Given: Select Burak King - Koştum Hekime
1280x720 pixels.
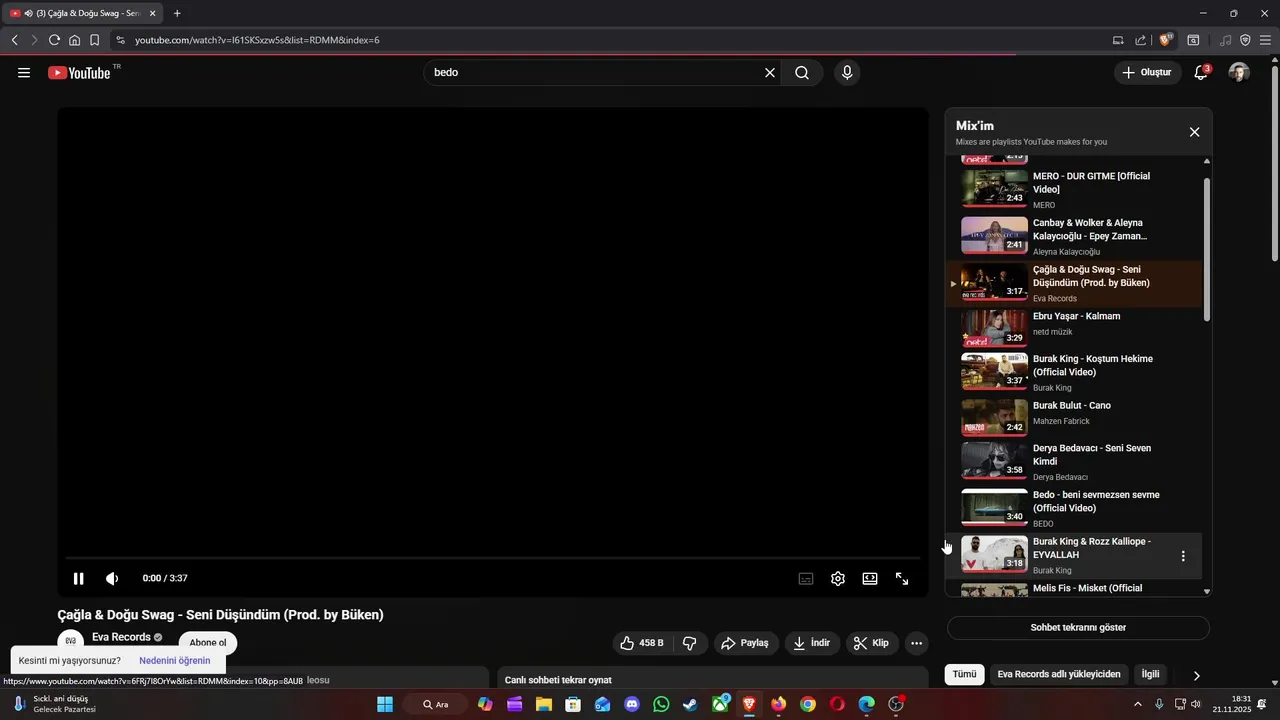Looking at the screenshot, I should (1074, 372).
